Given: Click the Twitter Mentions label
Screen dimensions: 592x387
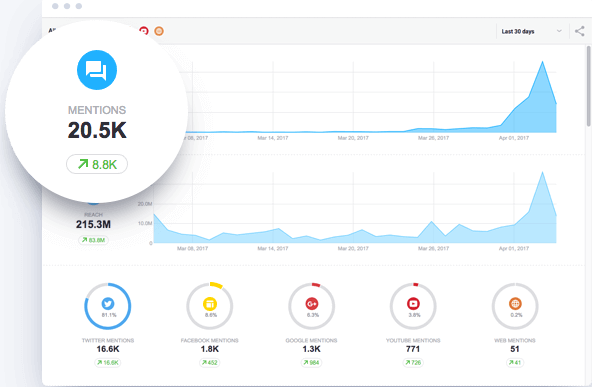Looking at the screenshot, I should (108, 340).
